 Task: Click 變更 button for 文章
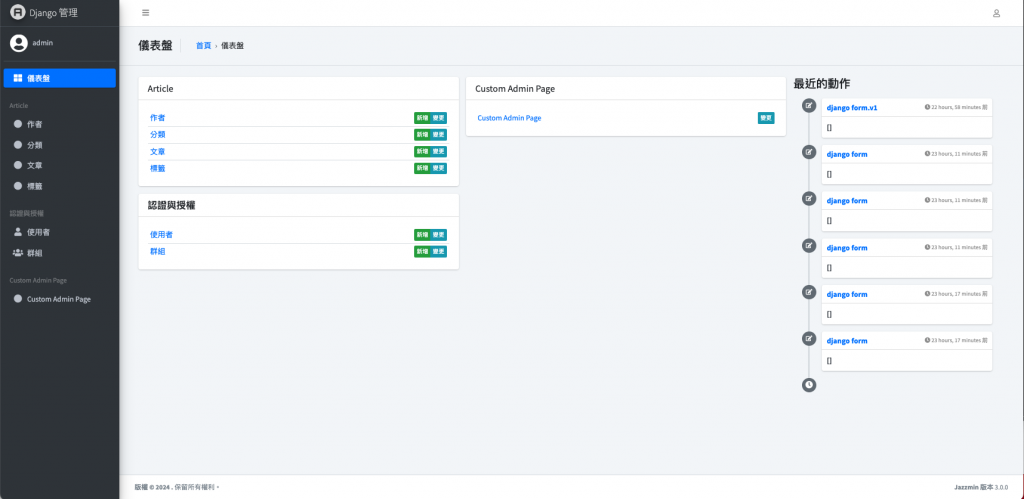click(439, 152)
